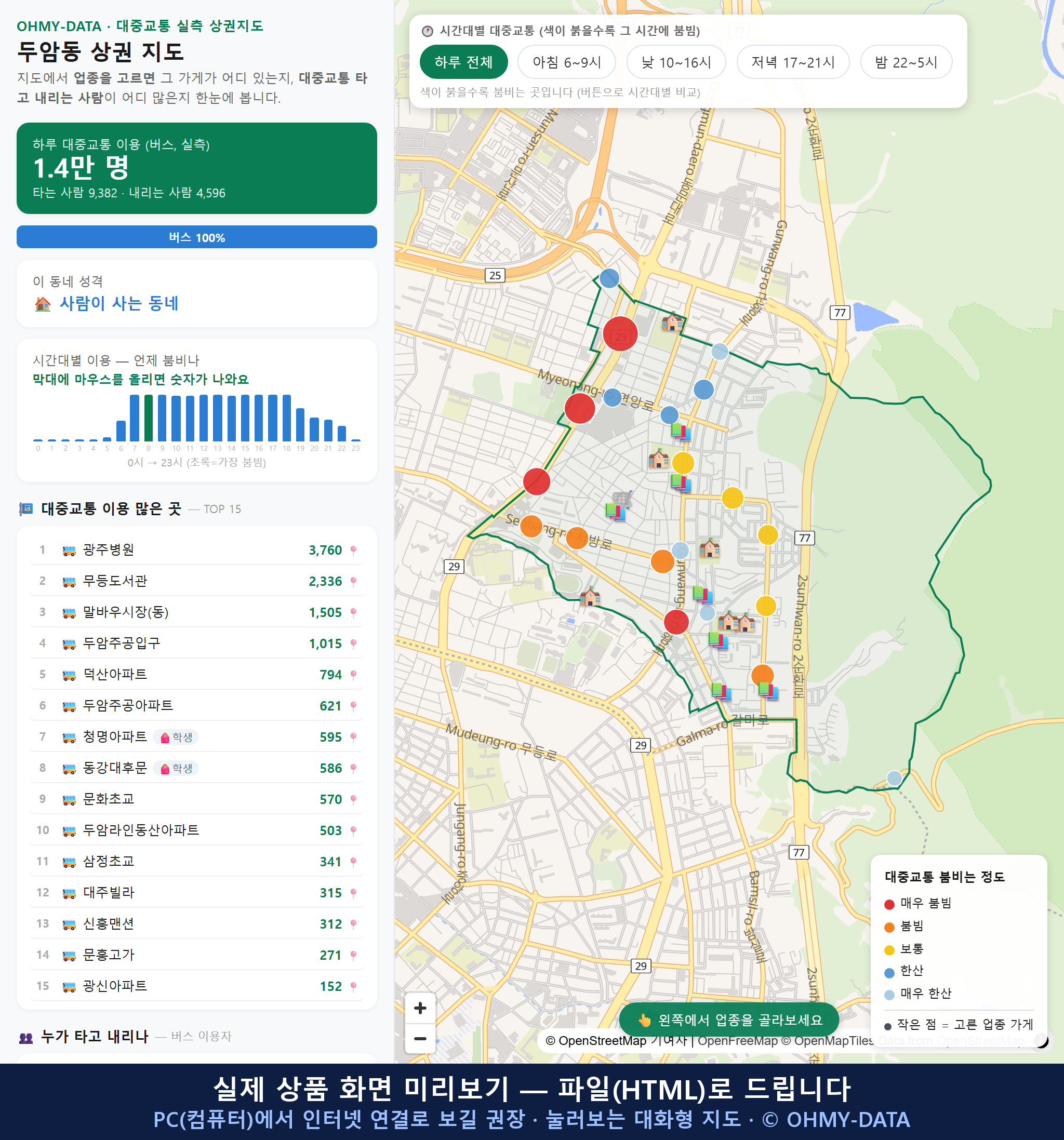Click light-blue 매우 한산 legend swatch
This screenshot has width=1064, height=1140.
click(889, 996)
